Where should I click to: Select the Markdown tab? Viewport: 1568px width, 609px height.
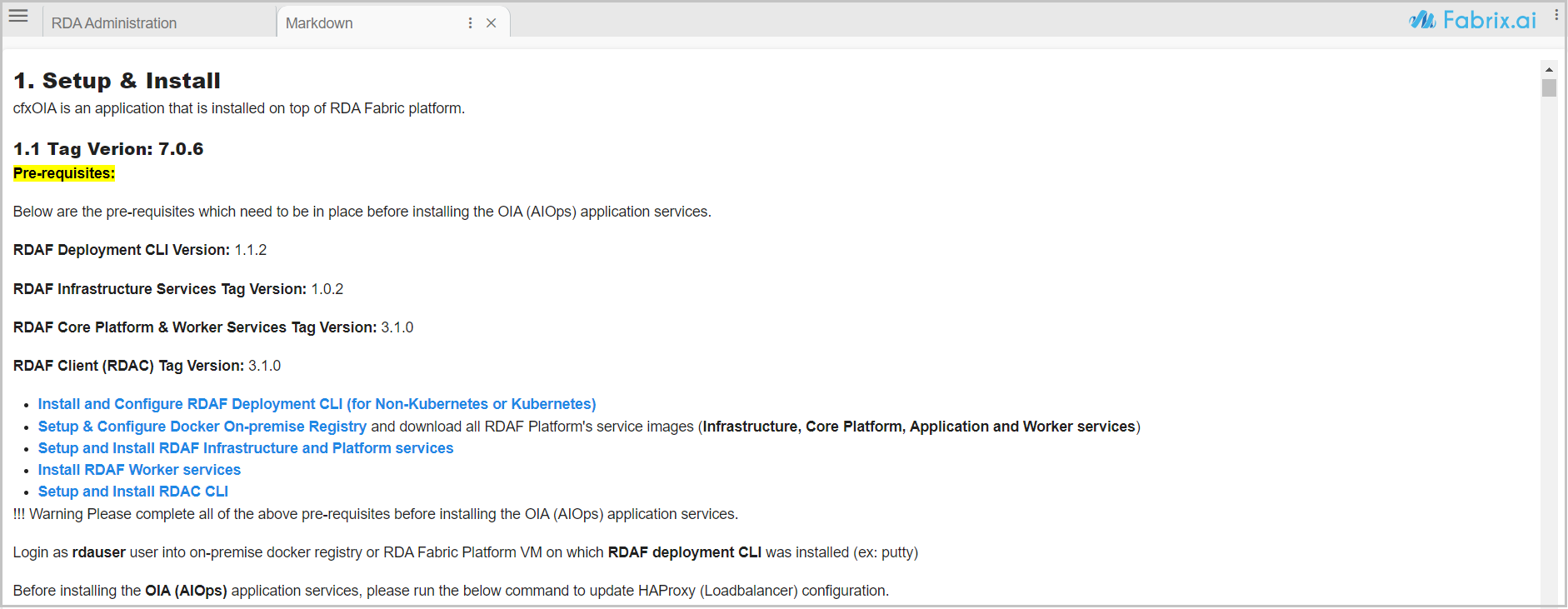(319, 23)
